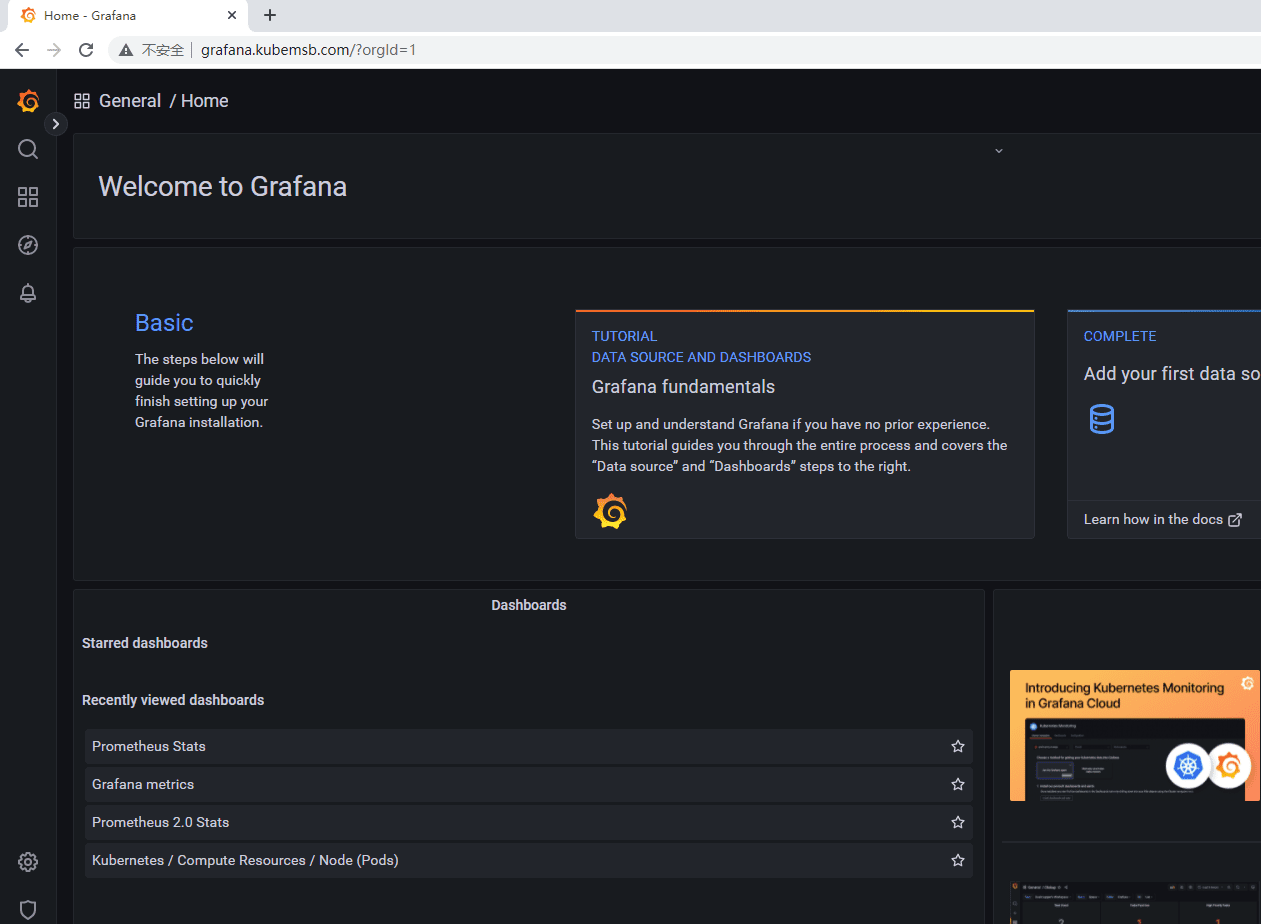Screen dimensions: 1261x924
Task: Open the Kubernetes Monitoring blog thumbnail
Action: 1135,735
